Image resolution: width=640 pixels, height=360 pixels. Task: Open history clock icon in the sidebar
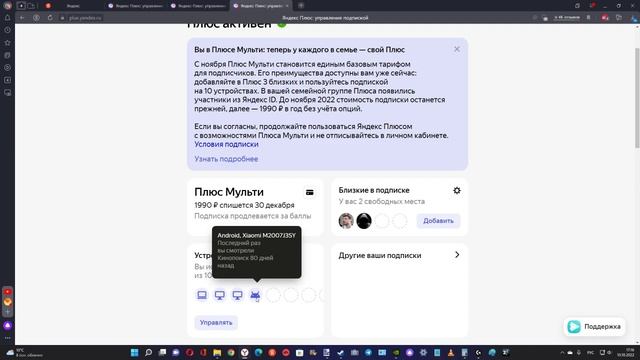(x=7, y=30)
